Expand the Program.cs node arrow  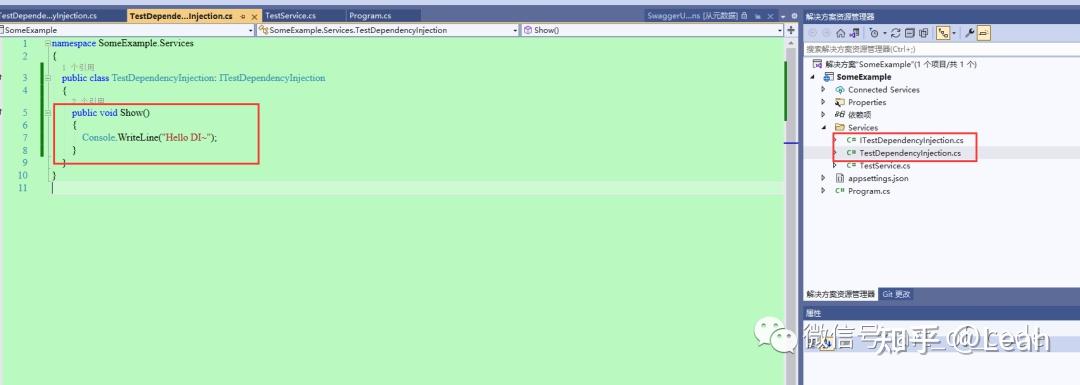click(824, 191)
